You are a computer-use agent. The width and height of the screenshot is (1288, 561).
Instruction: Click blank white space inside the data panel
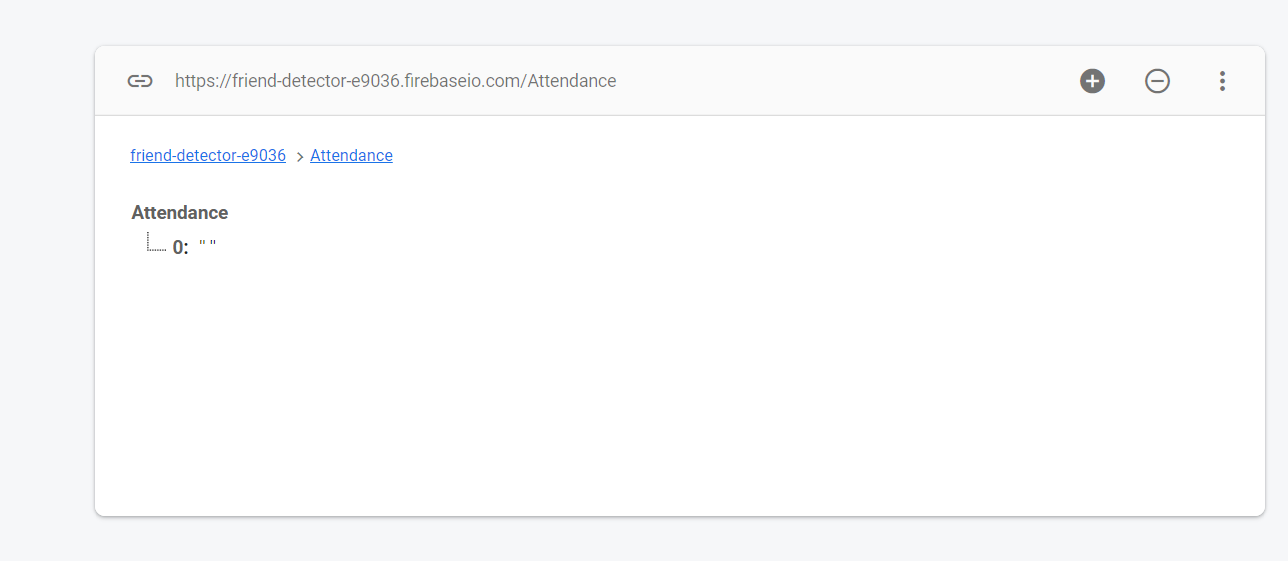coord(680,380)
